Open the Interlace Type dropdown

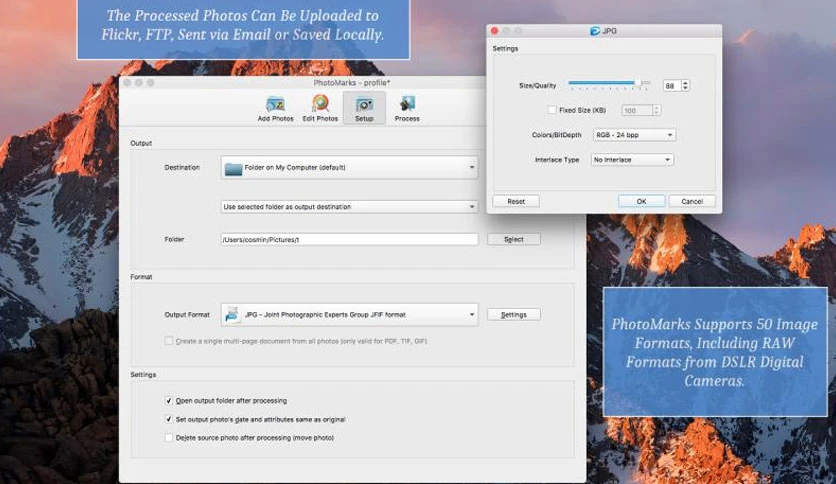point(632,159)
